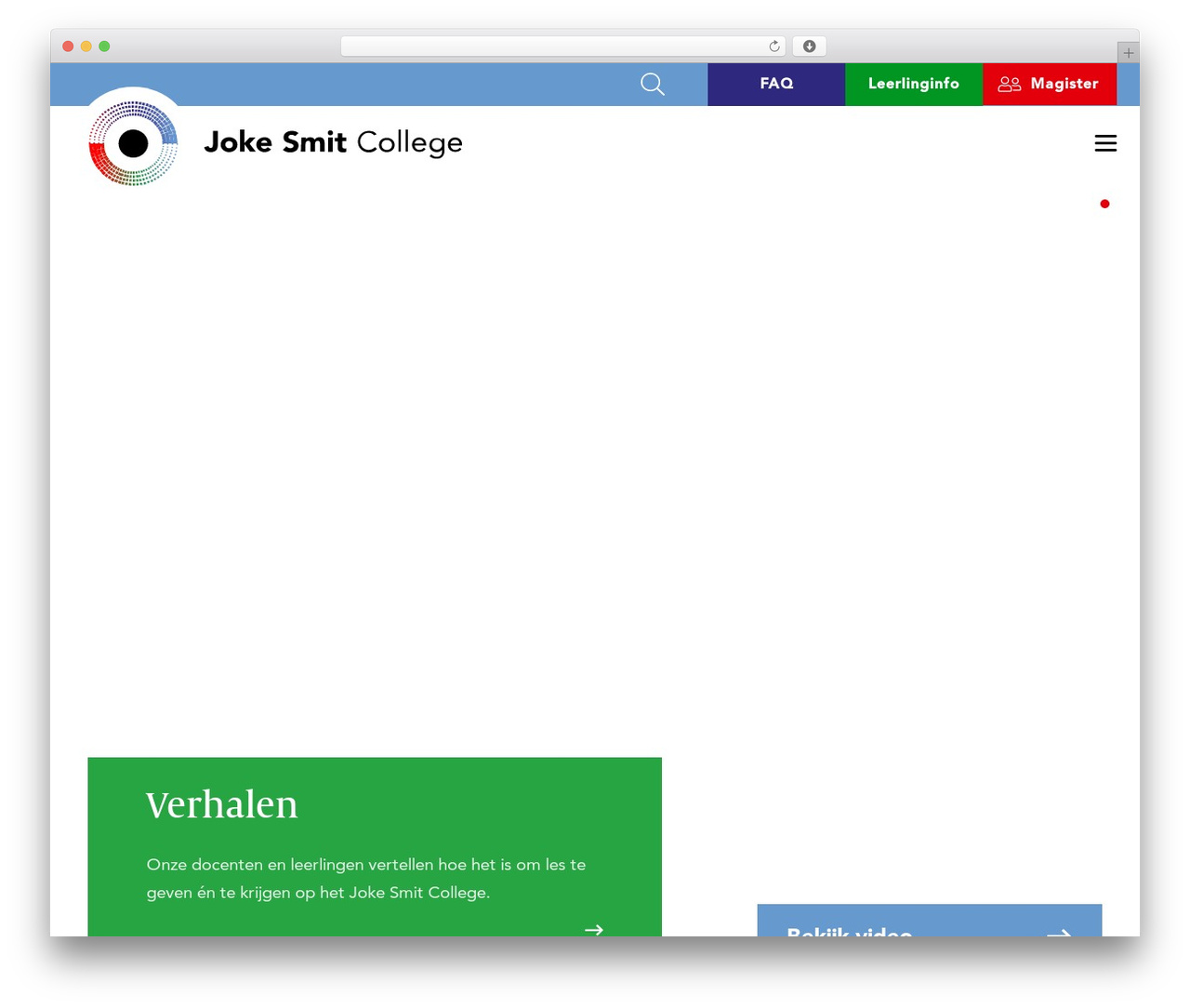Open the Magister login
Screen dimensions: 1190x1008
(1050, 85)
